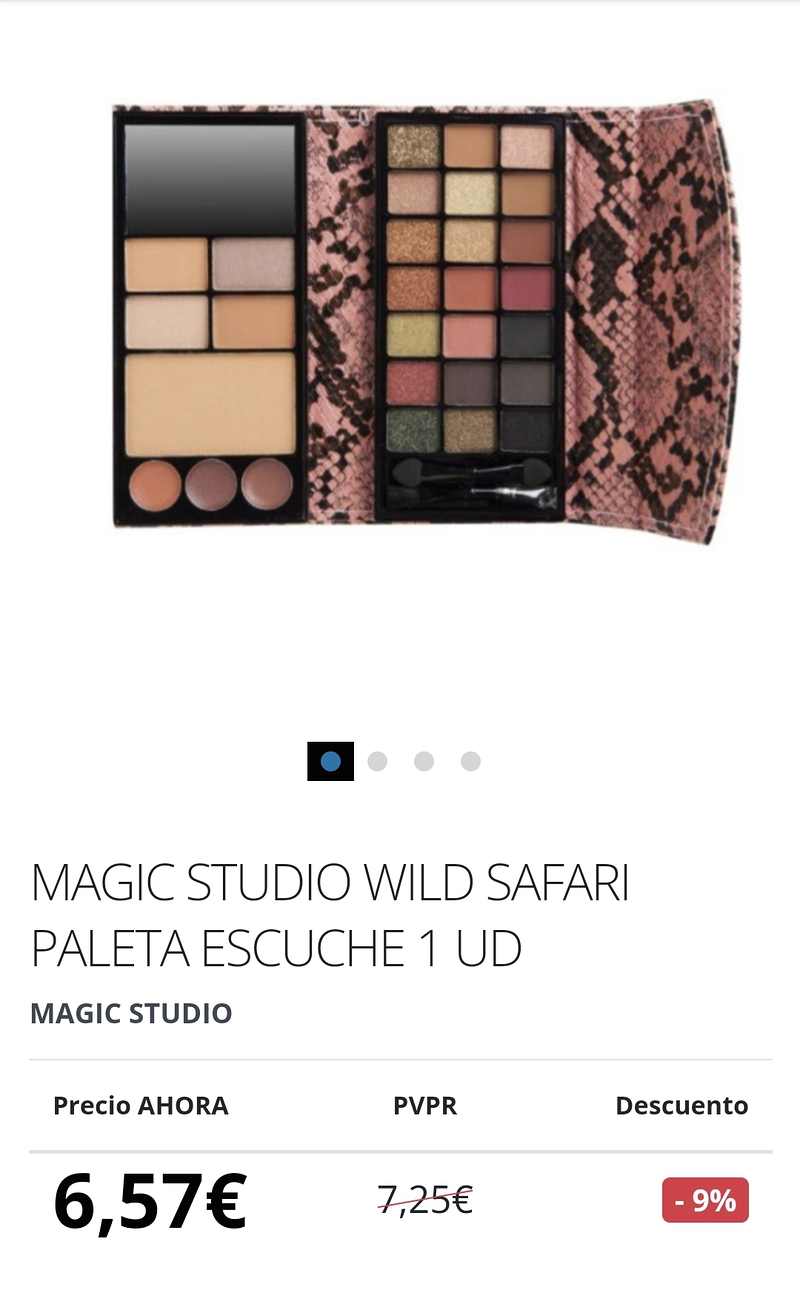The image size is (800, 1296).
Task: Show the third product image via dot
Action: [424, 761]
